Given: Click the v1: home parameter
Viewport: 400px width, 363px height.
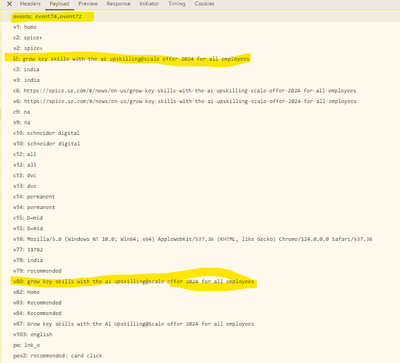Looking at the screenshot, I should [25, 27].
